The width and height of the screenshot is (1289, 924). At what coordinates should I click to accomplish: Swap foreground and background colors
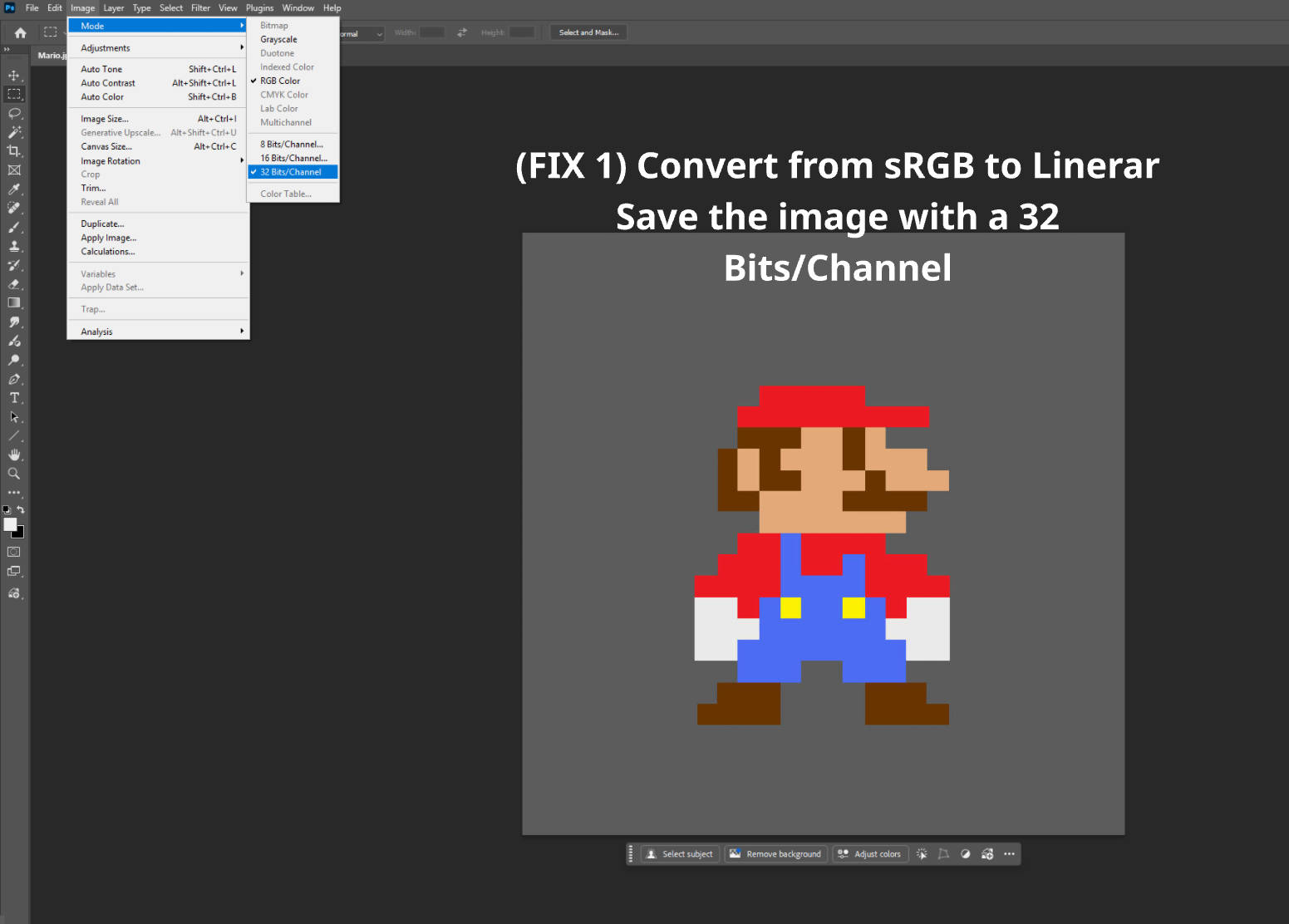[21, 509]
